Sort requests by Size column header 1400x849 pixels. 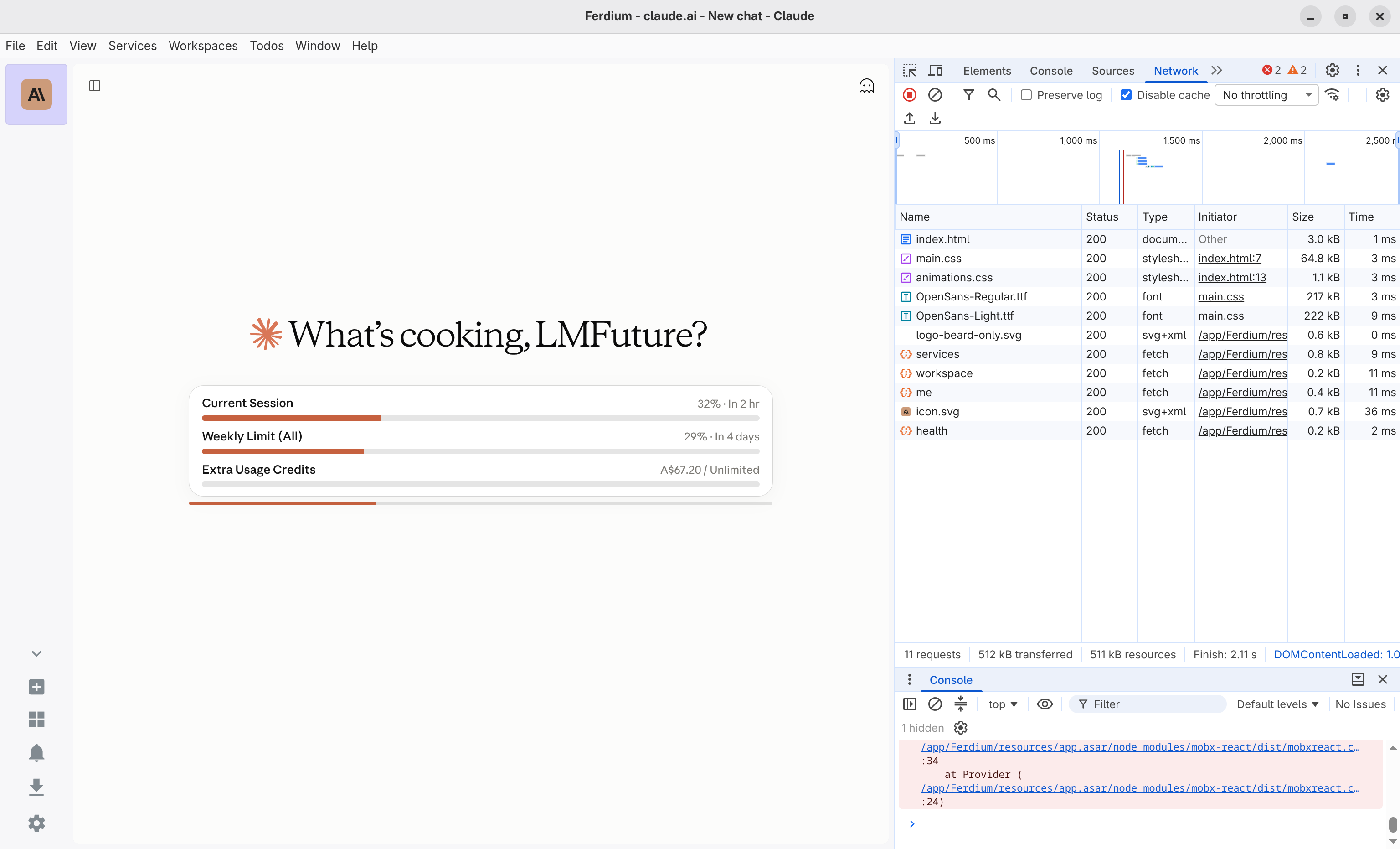click(x=1315, y=217)
